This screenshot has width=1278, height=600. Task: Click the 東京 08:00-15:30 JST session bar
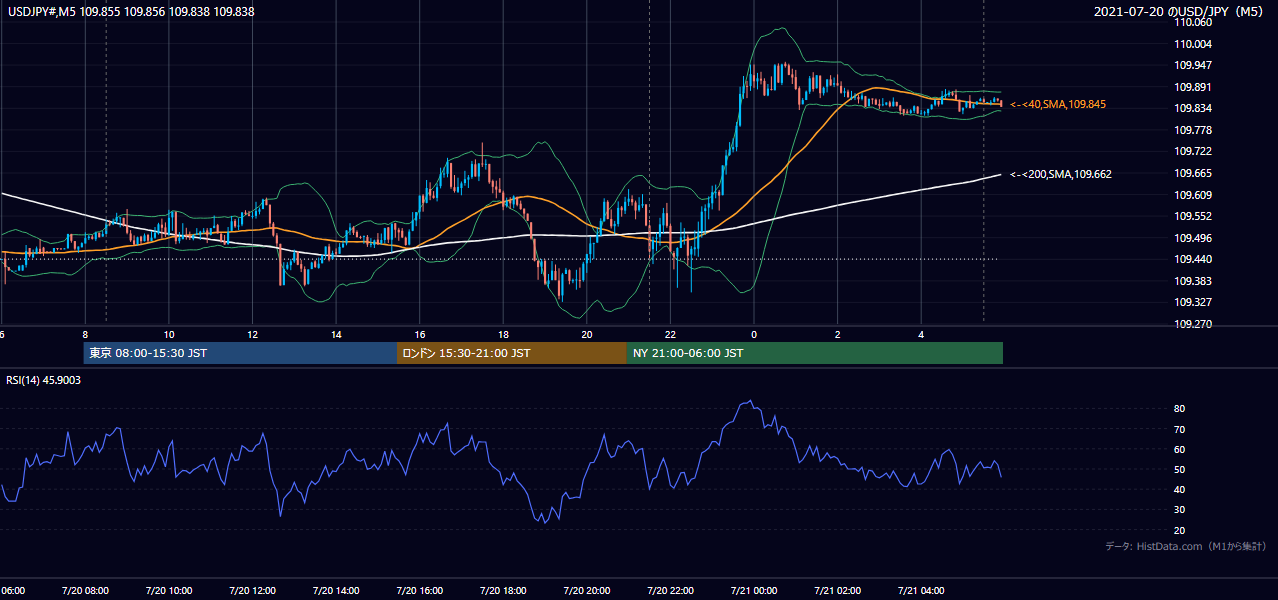[x=240, y=353]
